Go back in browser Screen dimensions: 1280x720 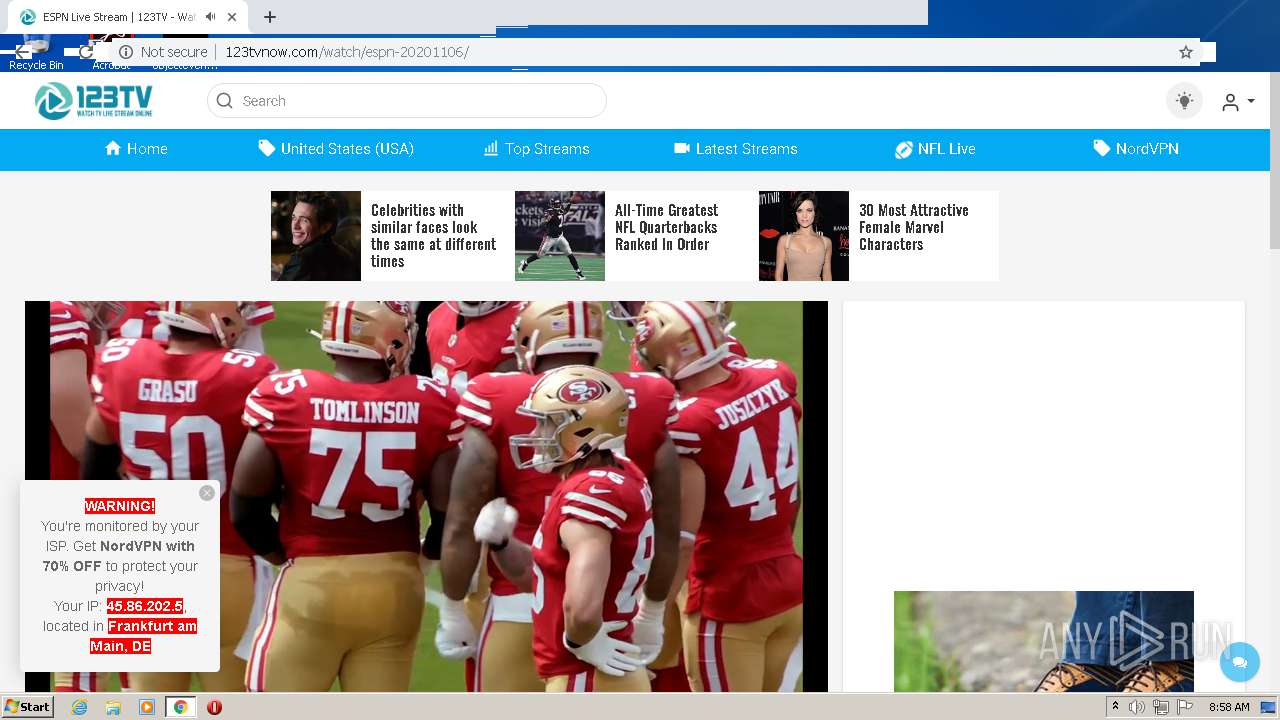[x=22, y=52]
